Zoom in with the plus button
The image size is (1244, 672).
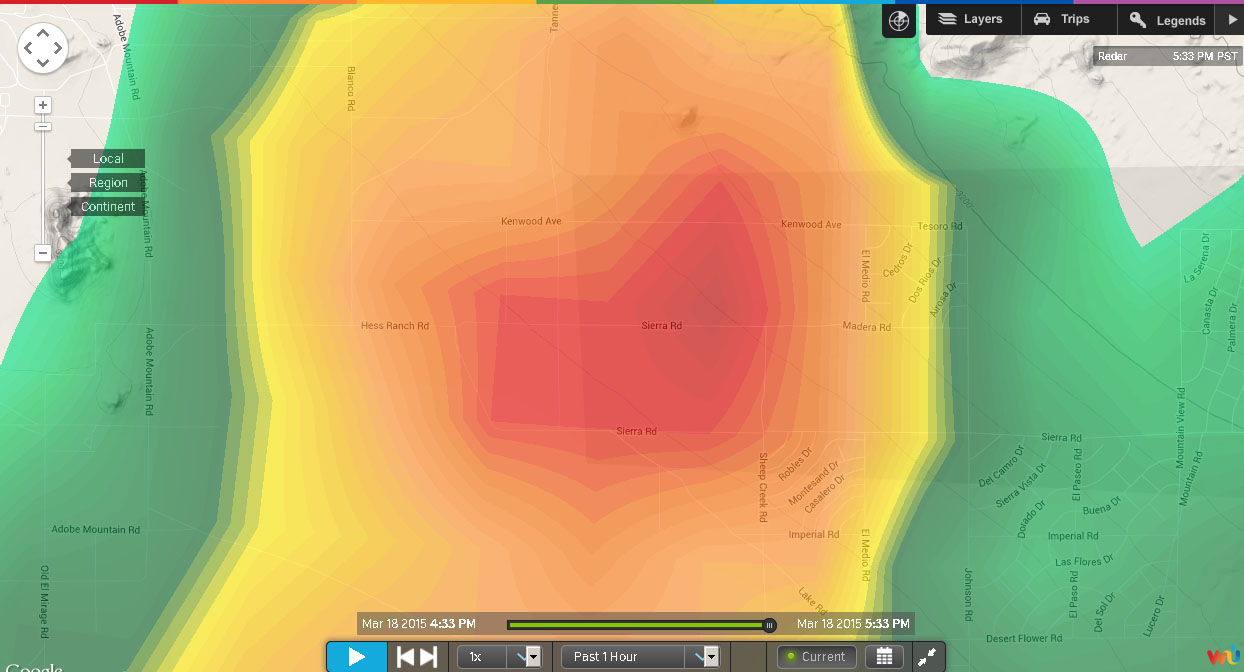coord(43,105)
